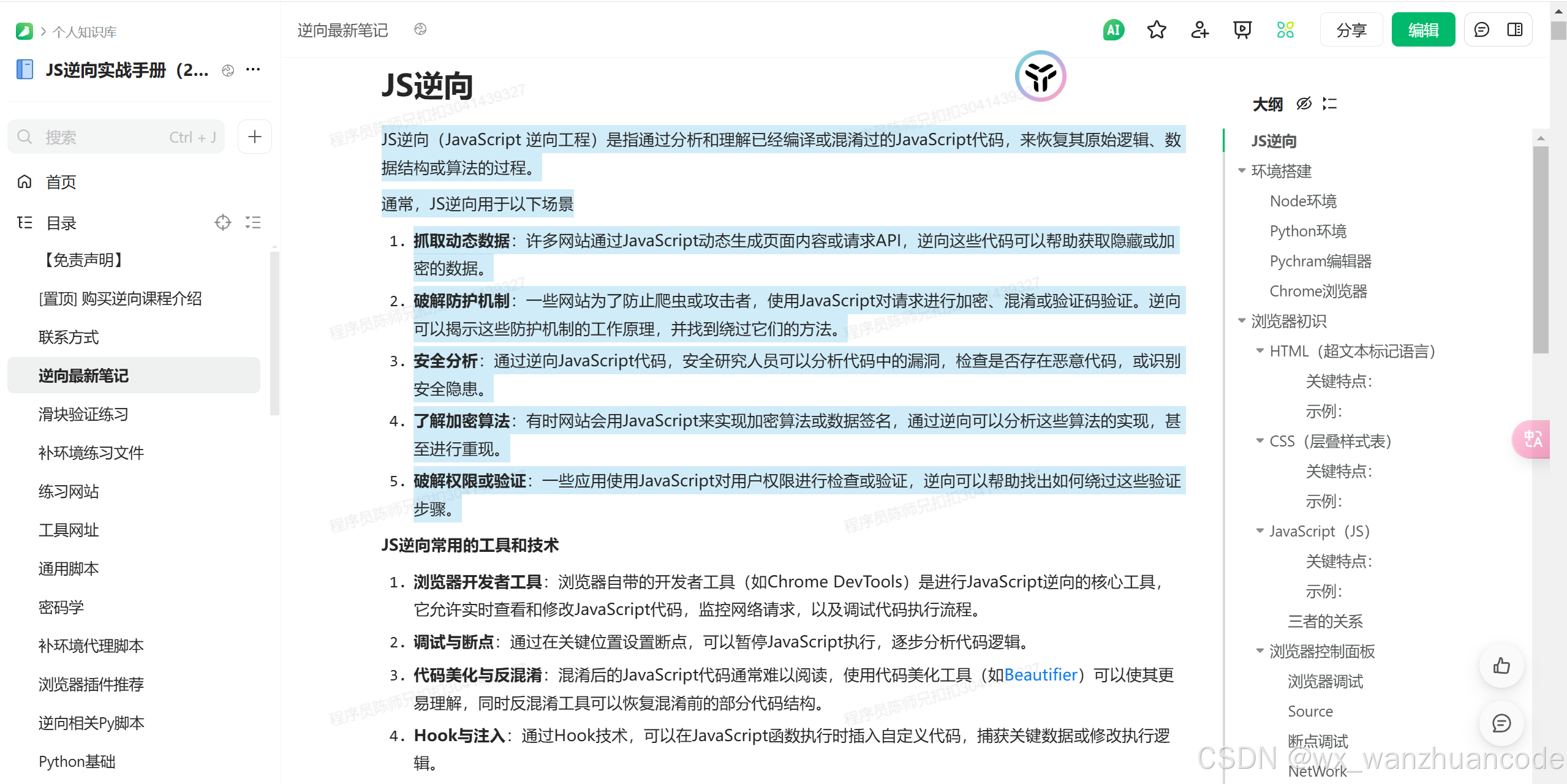
Task: Switch to the 逆向最新笔记 document
Action: tap(84, 375)
